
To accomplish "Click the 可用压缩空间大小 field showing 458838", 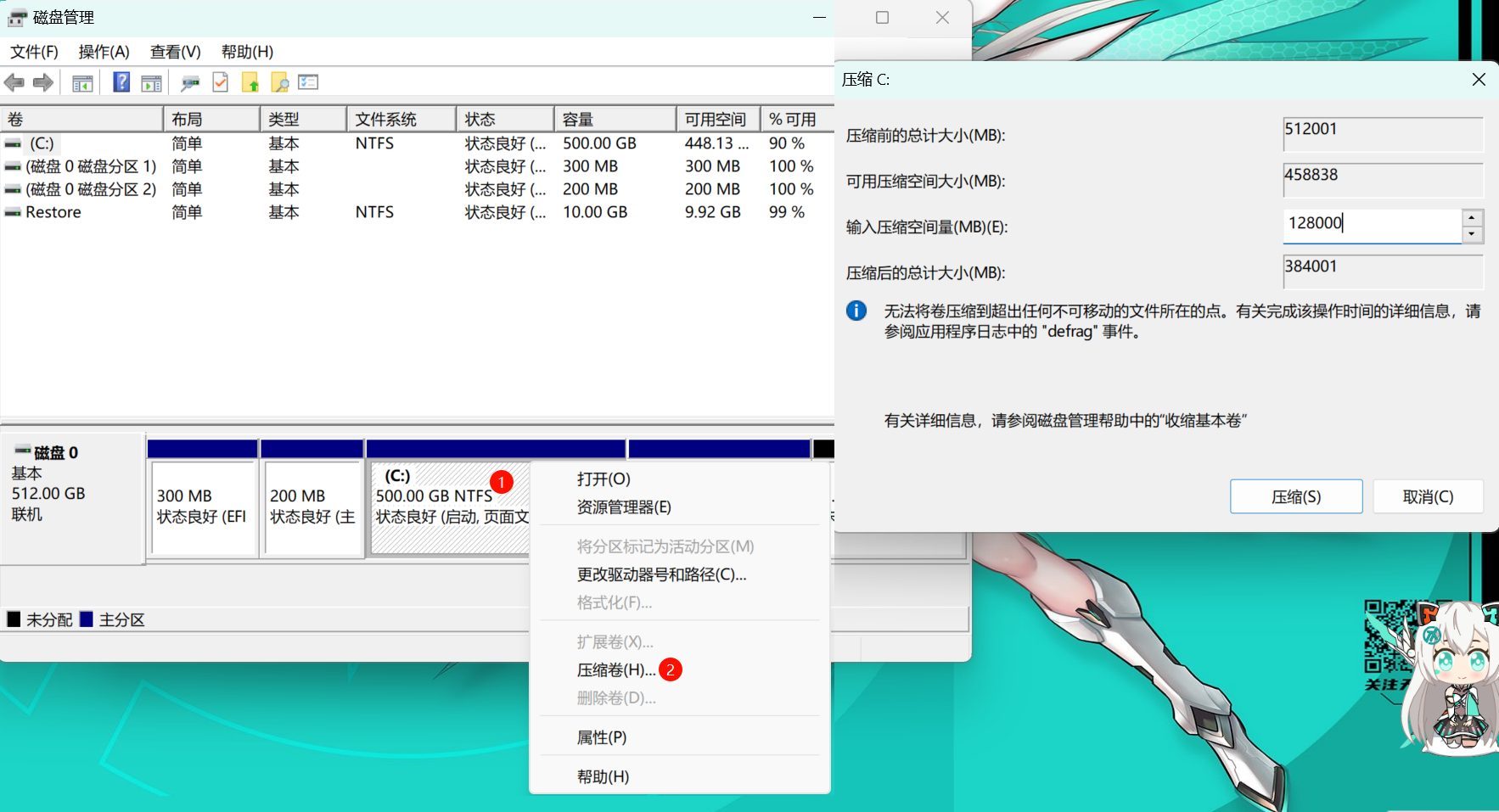I will click(1384, 180).
